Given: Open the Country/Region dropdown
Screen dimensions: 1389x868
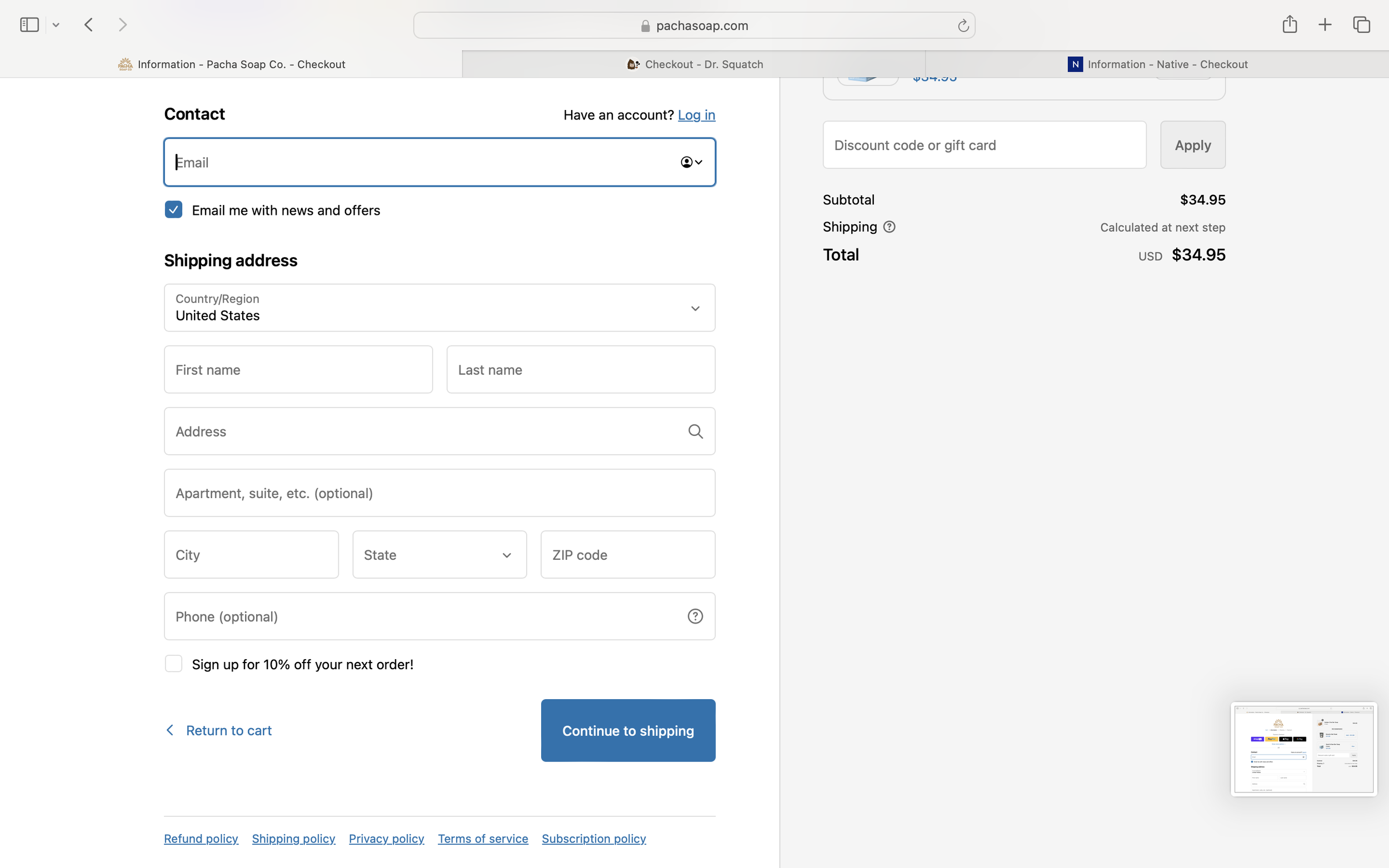Looking at the screenshot, I should 439,308.
